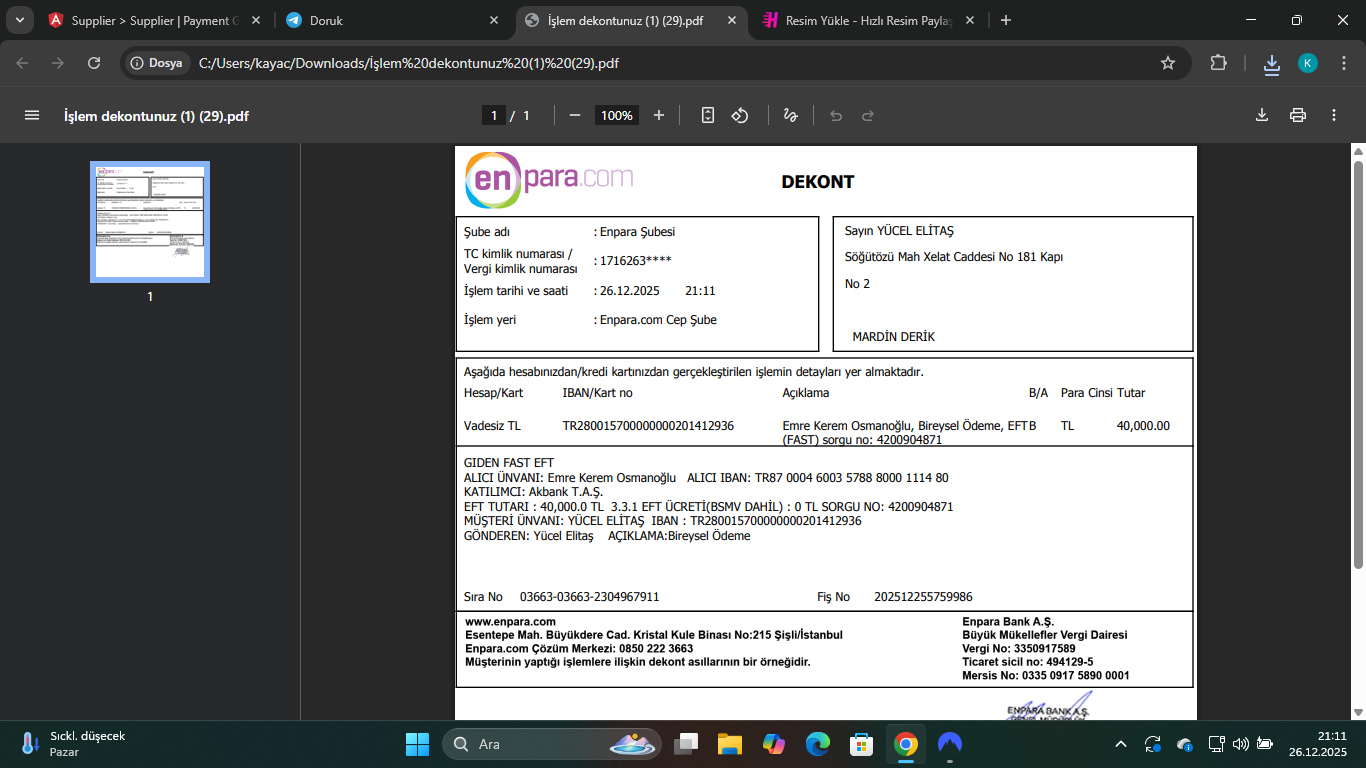Show hidden system tray icons
1366x768 pixels.
point(1121,744)
